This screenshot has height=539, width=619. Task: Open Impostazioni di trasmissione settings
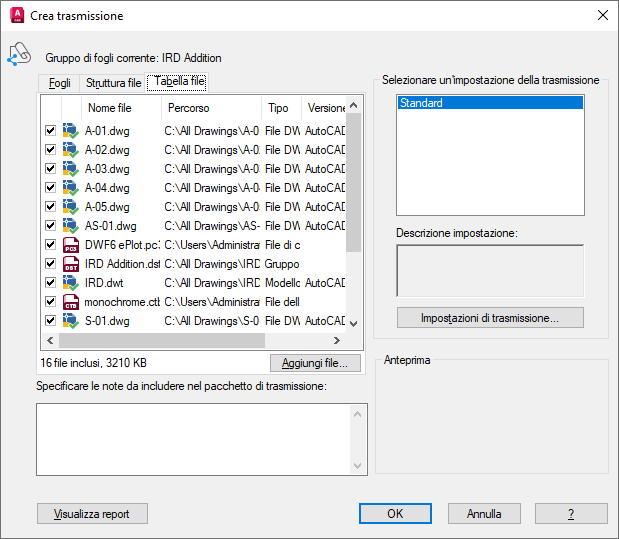(490, 318)
